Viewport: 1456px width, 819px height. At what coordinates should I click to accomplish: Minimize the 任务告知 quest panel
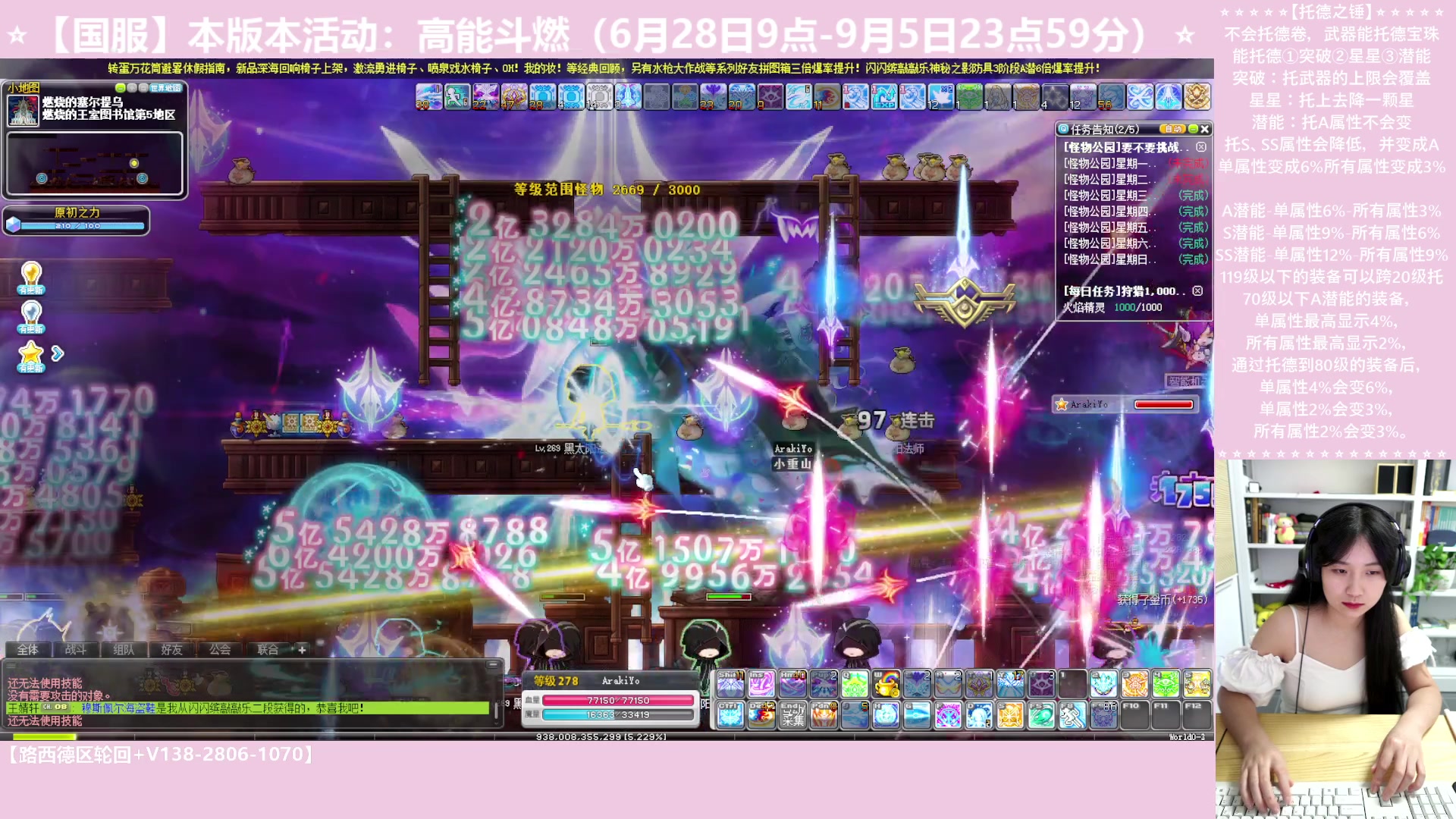click(1193, 129)
